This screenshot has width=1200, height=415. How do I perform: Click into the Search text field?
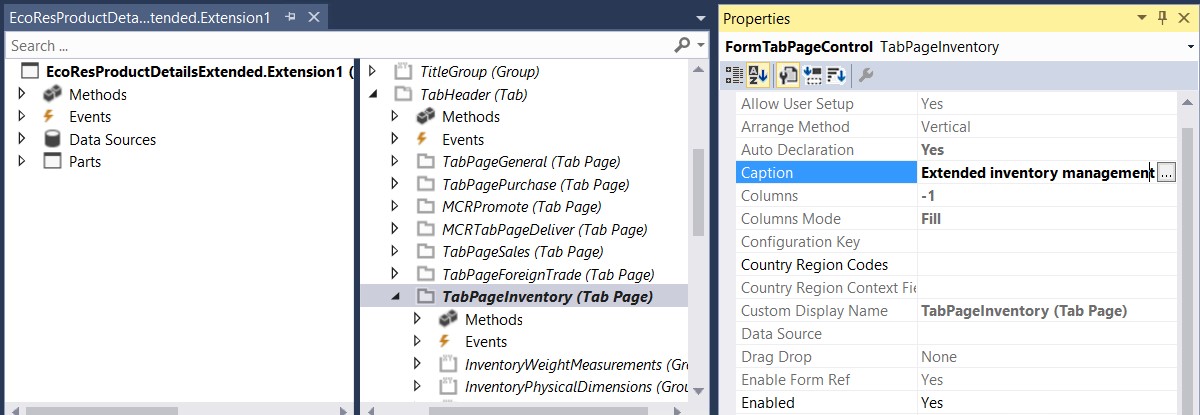(x=330, y=45)
